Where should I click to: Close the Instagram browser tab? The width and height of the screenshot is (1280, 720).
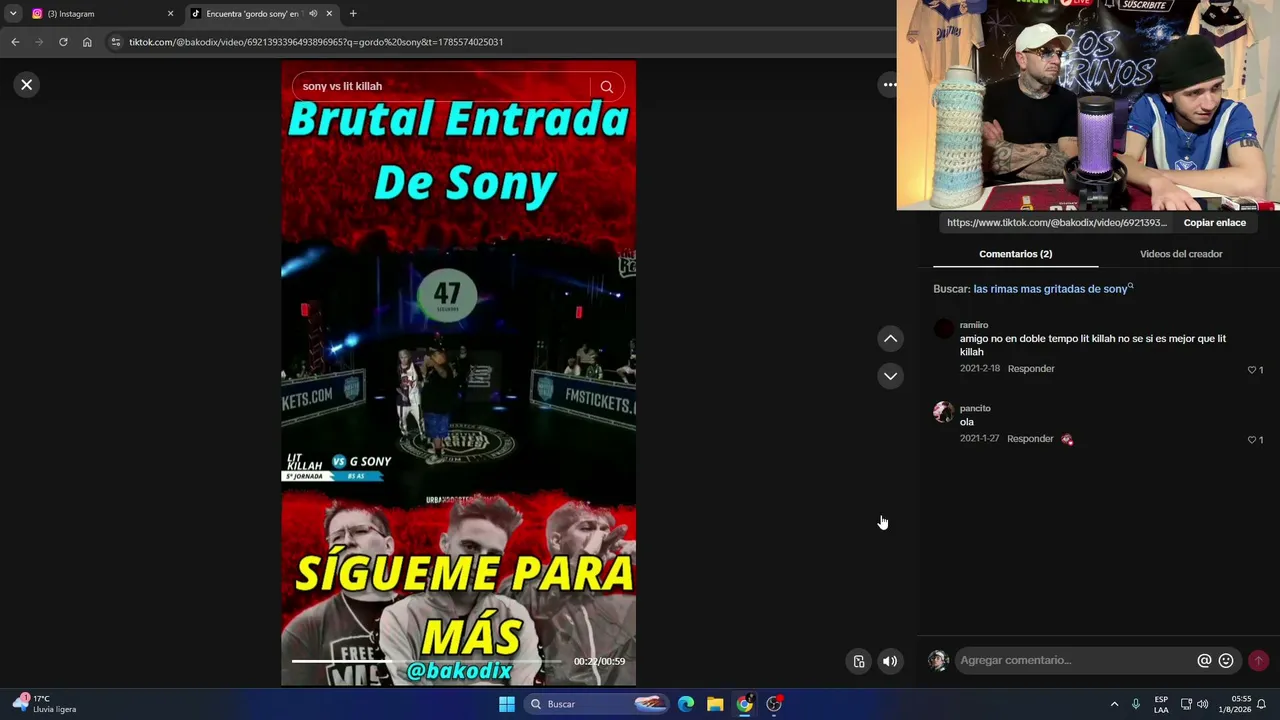(170, 14)
